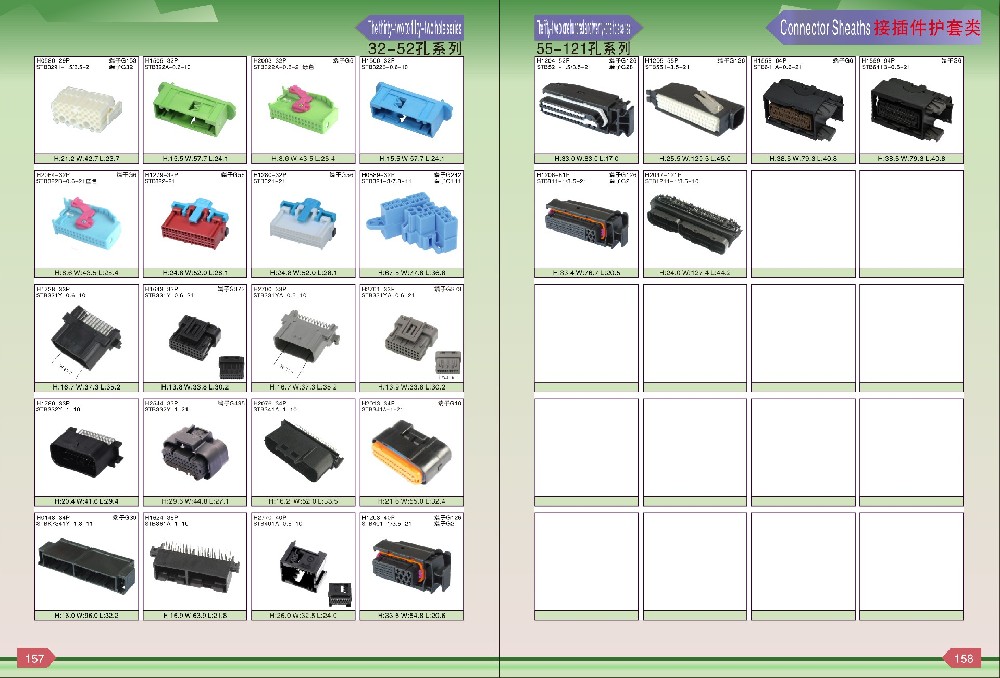Click the black connector with wide orange seal
The image size is (1000, 678).
click(411, 451)
